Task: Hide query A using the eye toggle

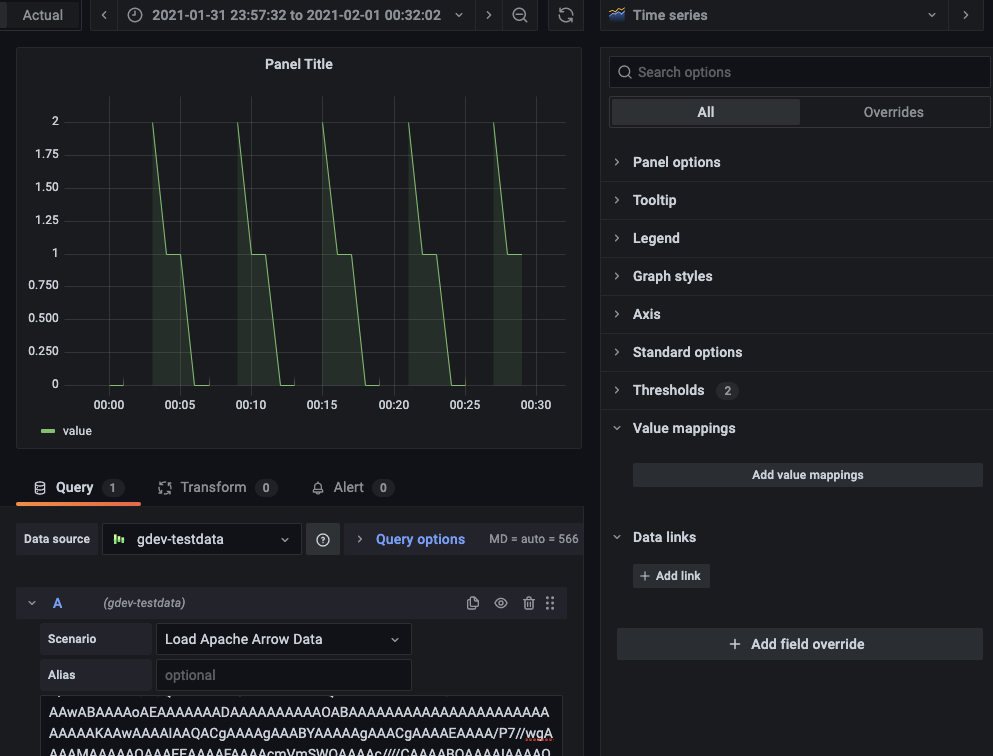Action: [500, 603]
